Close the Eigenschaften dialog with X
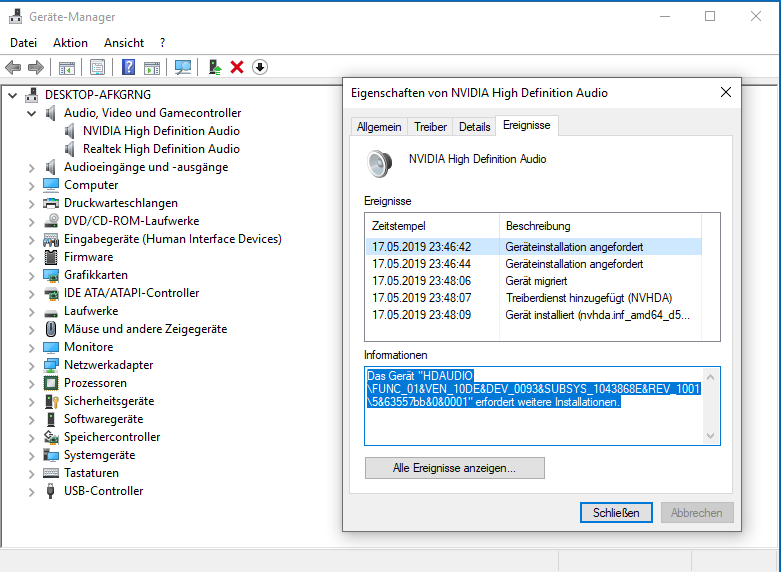This screenshot has height=572, width=781. pyautogui.click(x=726, y=92)
